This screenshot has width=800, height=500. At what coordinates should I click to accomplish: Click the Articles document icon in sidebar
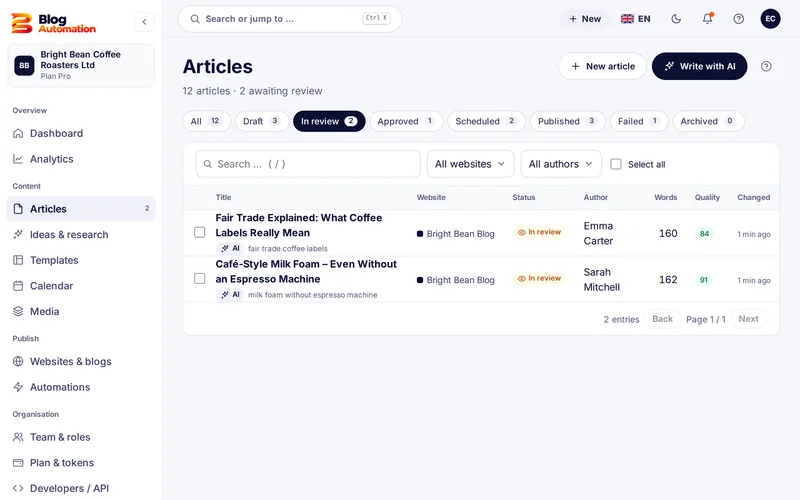tap(18, 209)
